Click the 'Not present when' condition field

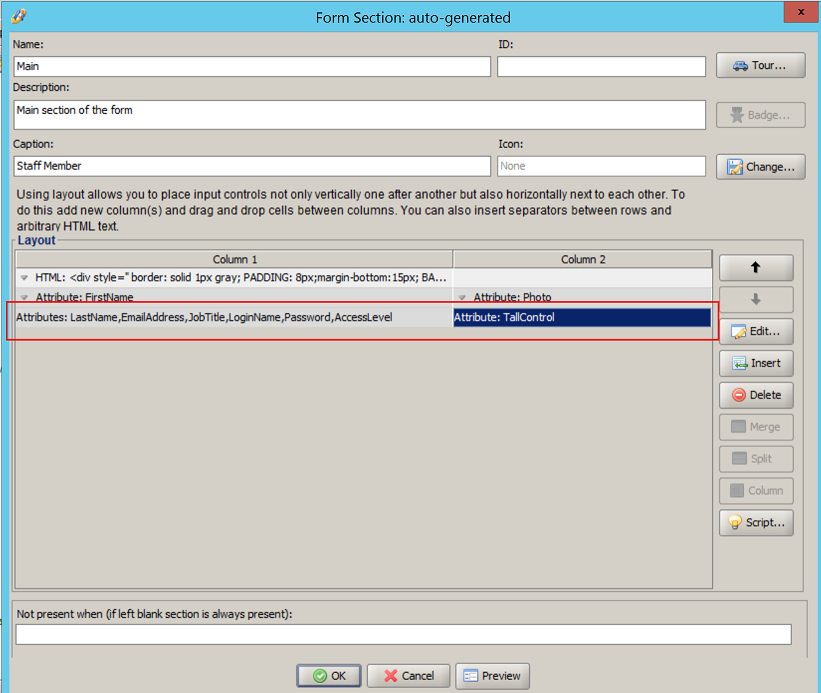click(x=403, y=634)
